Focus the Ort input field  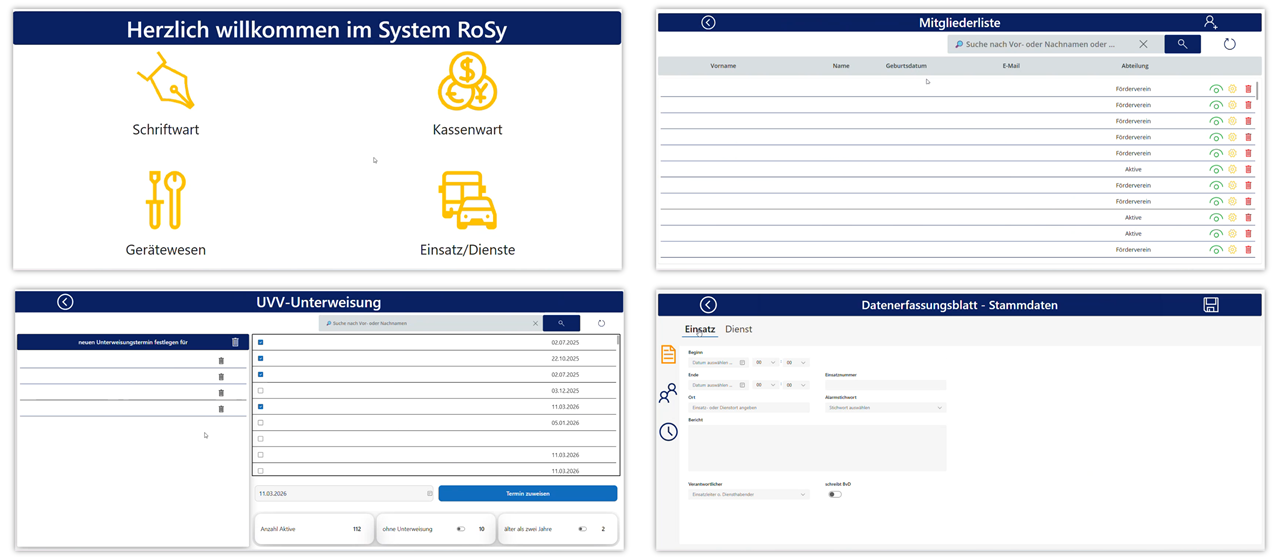click(748, 408)
